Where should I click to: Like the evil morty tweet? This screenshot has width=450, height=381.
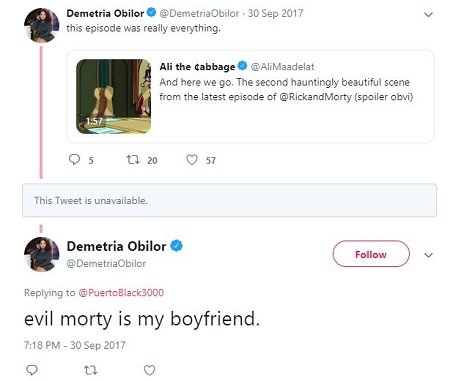pyautogui.click(x=149, y=370)
